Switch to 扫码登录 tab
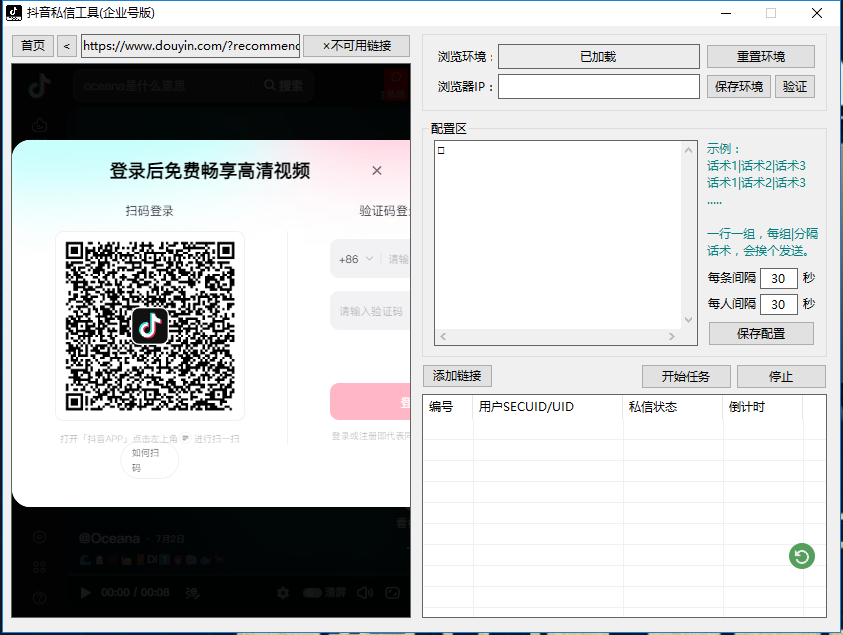843x635 pixels. pos(149,211)
